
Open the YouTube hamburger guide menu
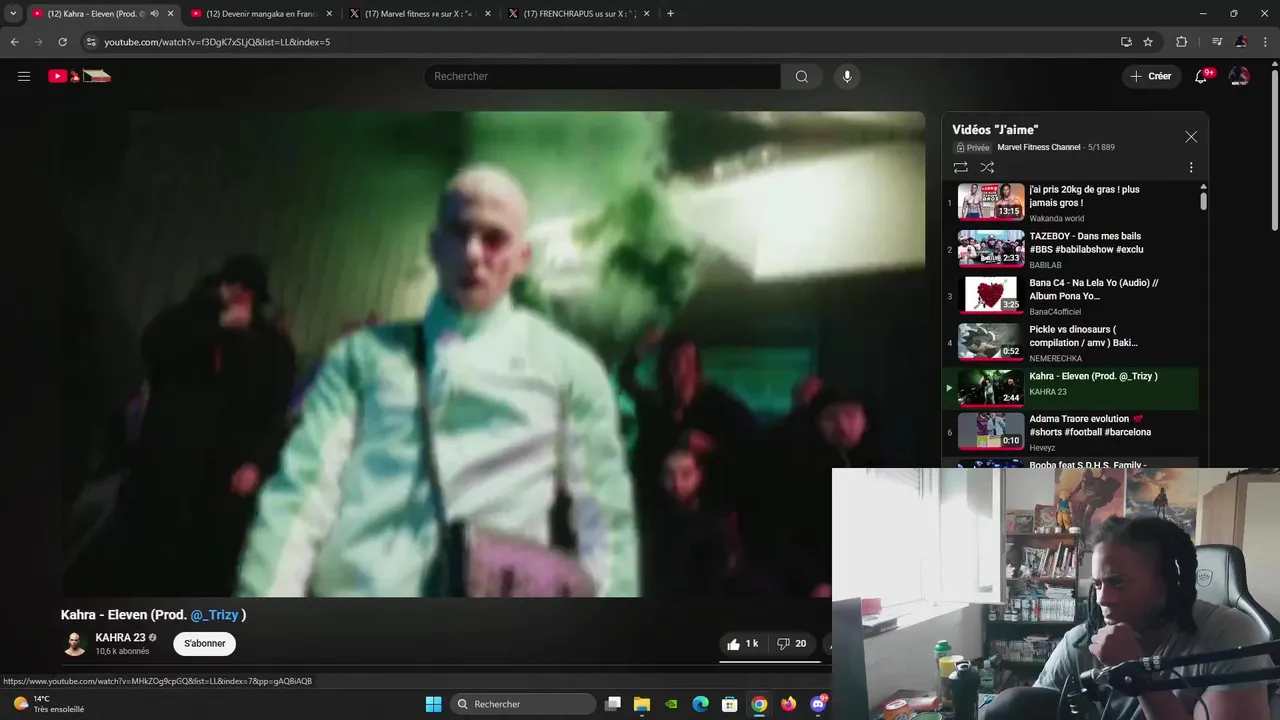24,76
